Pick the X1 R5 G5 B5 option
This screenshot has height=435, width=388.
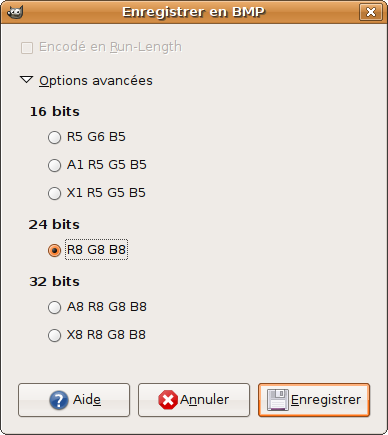[x=54, y=193]
